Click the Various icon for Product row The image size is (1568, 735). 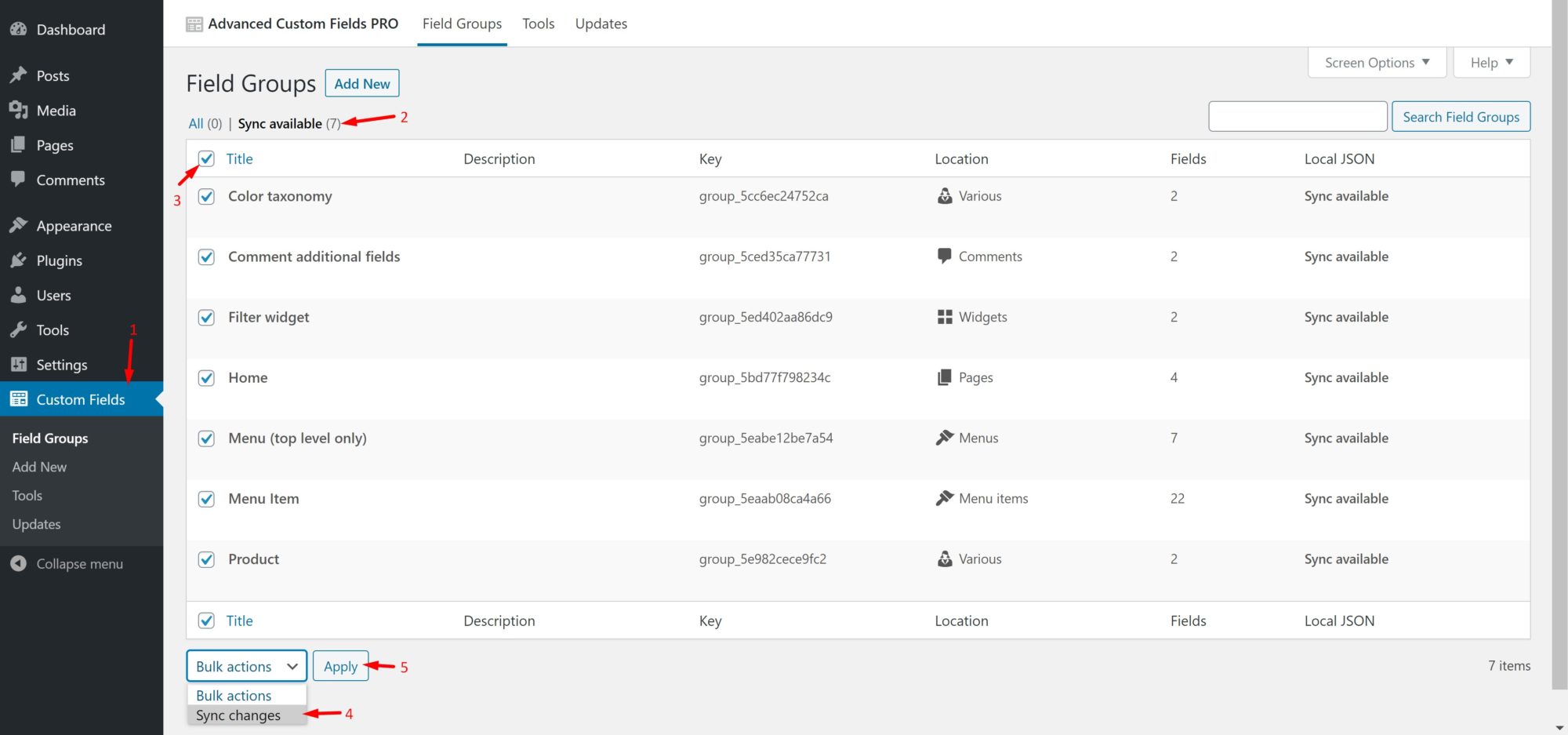pos(945,559)
